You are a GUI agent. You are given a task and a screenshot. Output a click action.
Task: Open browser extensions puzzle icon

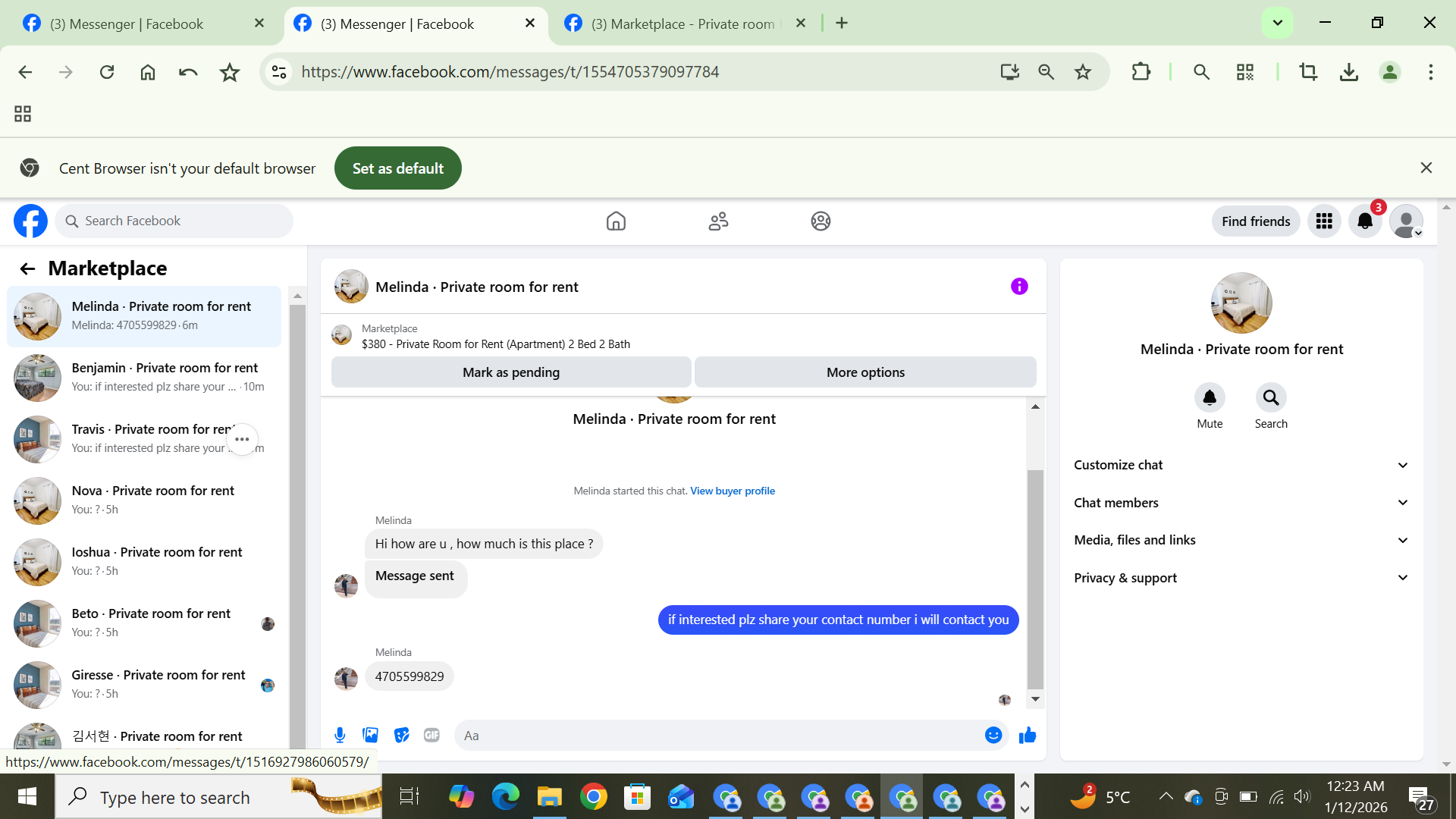click(x=1141, y=72)
